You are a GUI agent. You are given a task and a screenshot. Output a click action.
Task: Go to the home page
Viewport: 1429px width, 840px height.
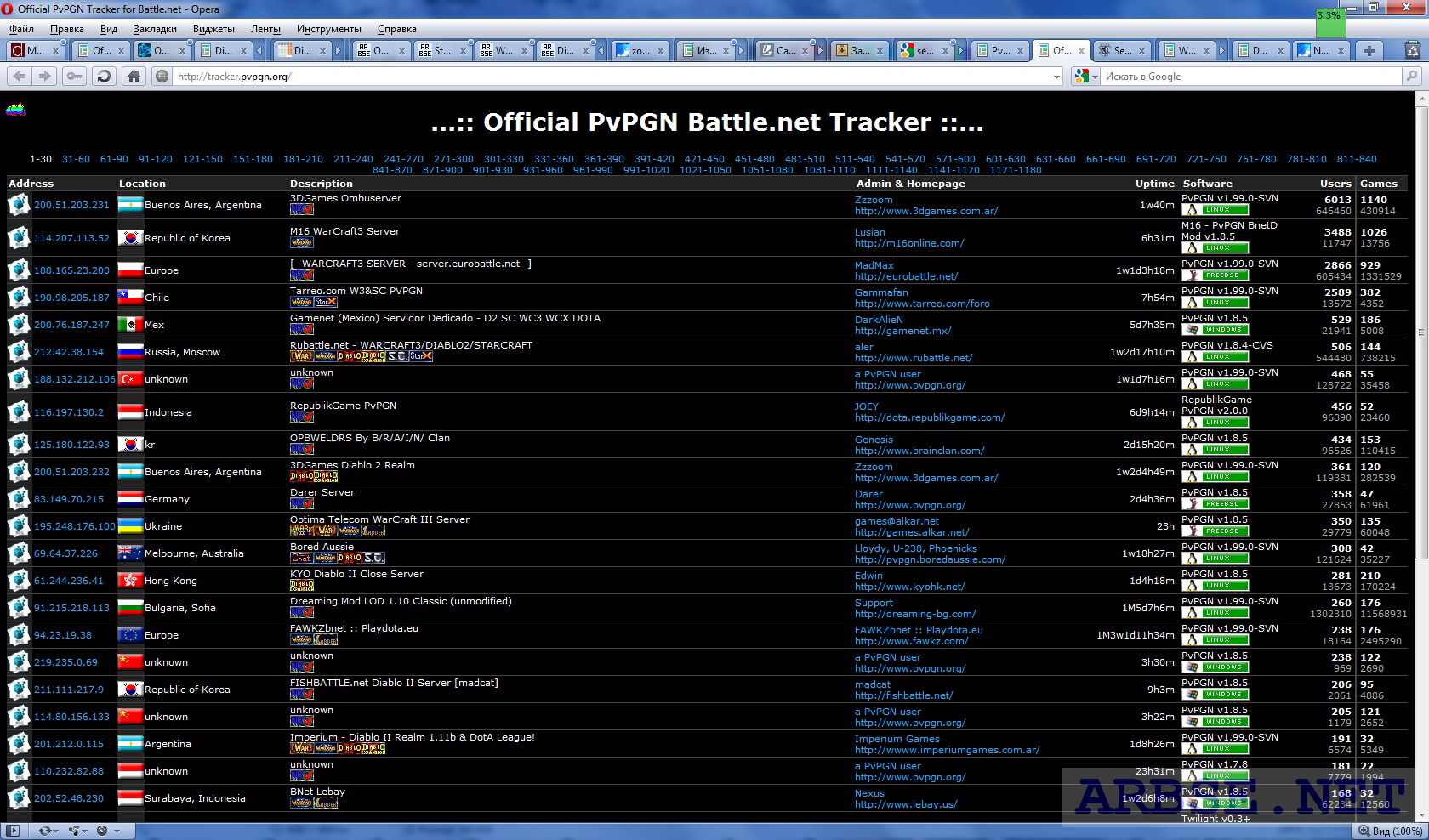(x=134, y=77)
